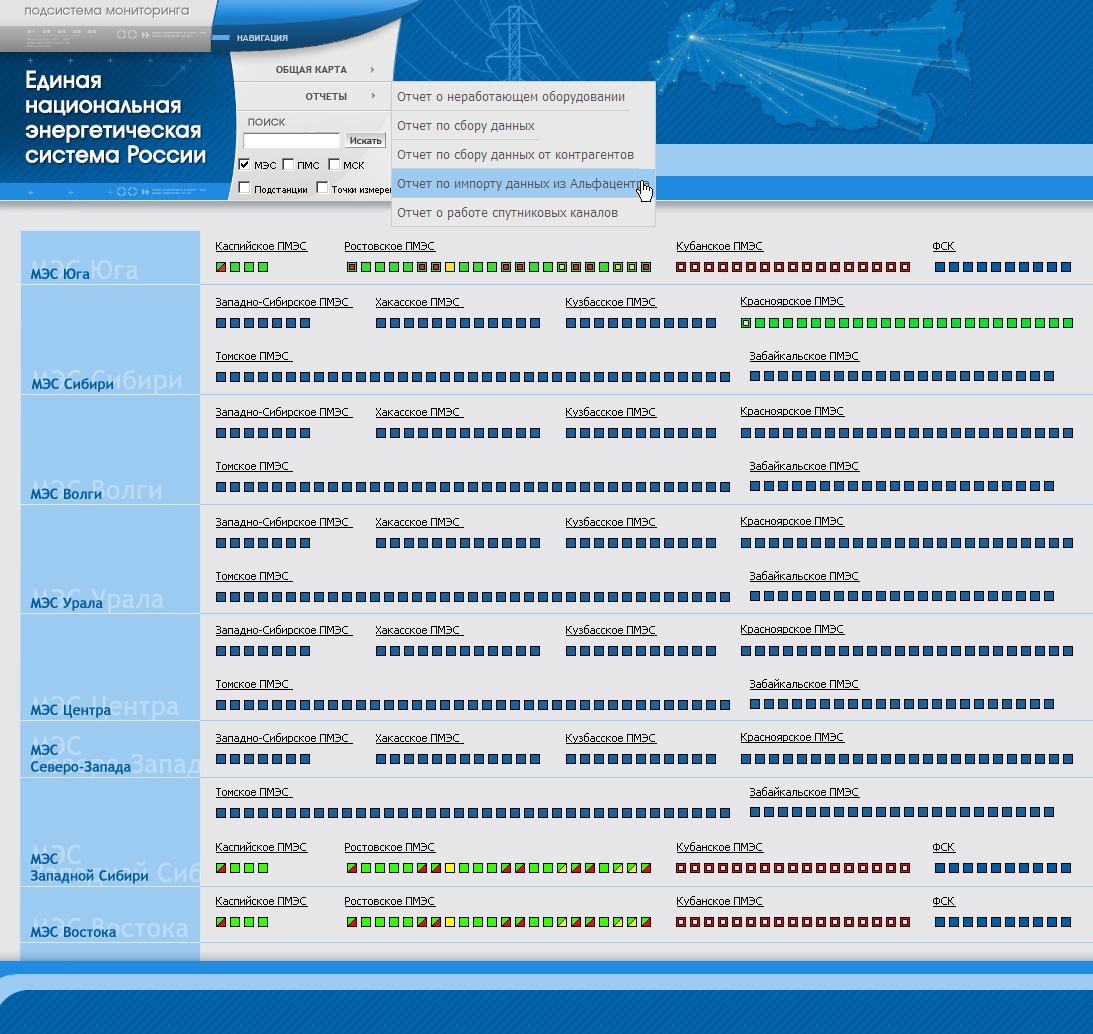Enable the Точки измерения checkbox
This screenshot has width=1093, height=1034.
(x=322, y=188)
